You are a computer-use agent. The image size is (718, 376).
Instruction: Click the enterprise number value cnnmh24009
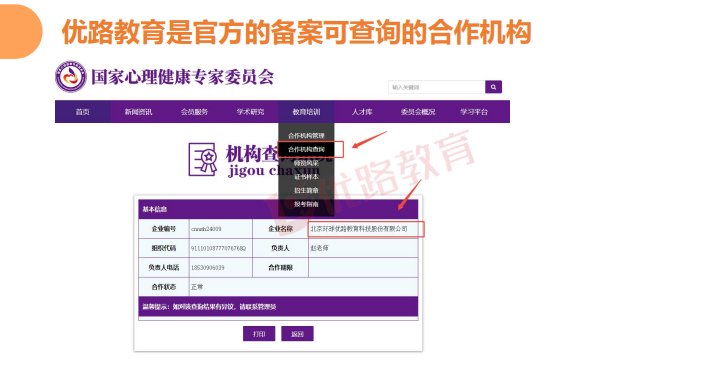click(x=206, y=229)
